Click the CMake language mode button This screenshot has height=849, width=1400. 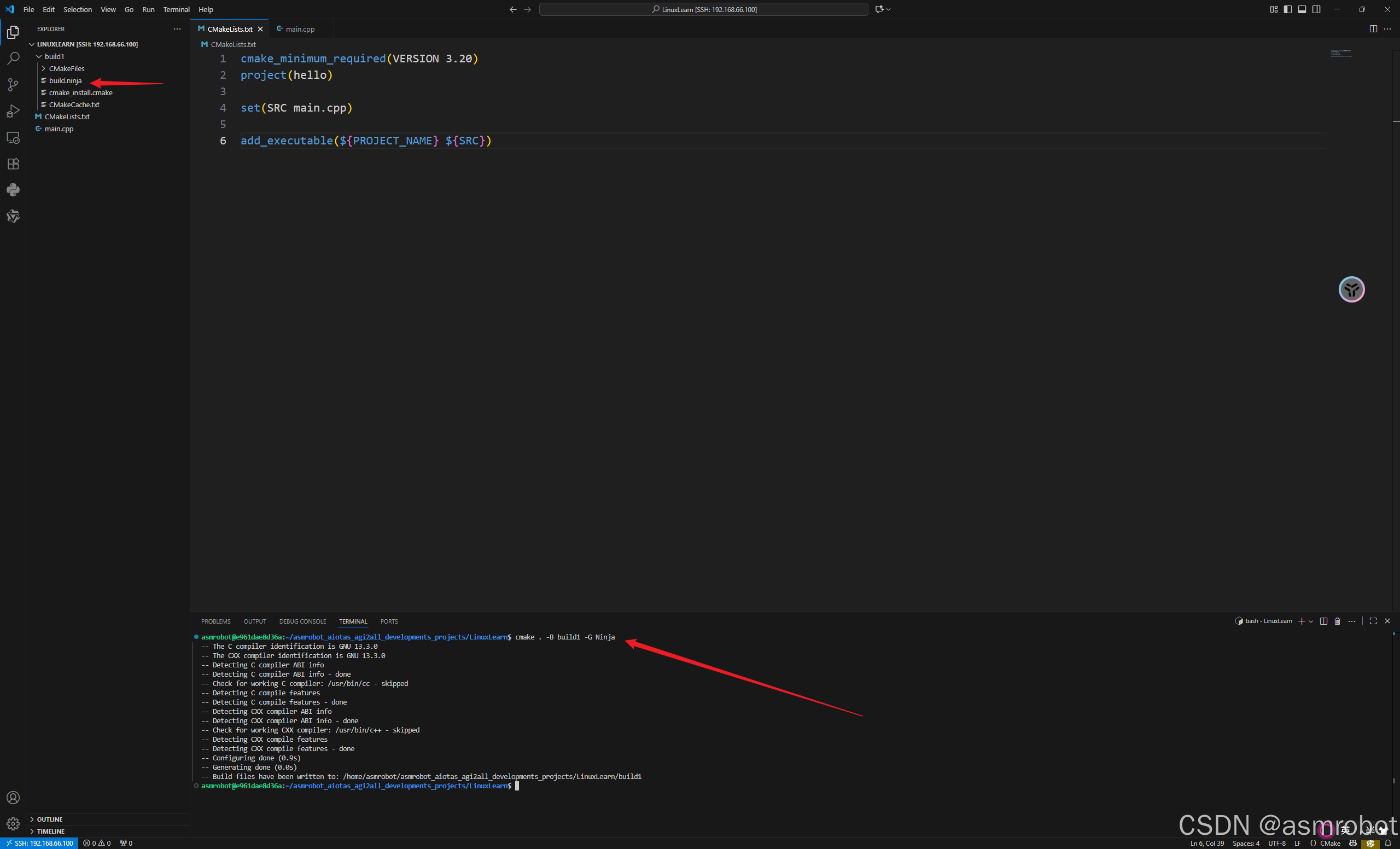pyautogui.click(x=1329, y=843)
